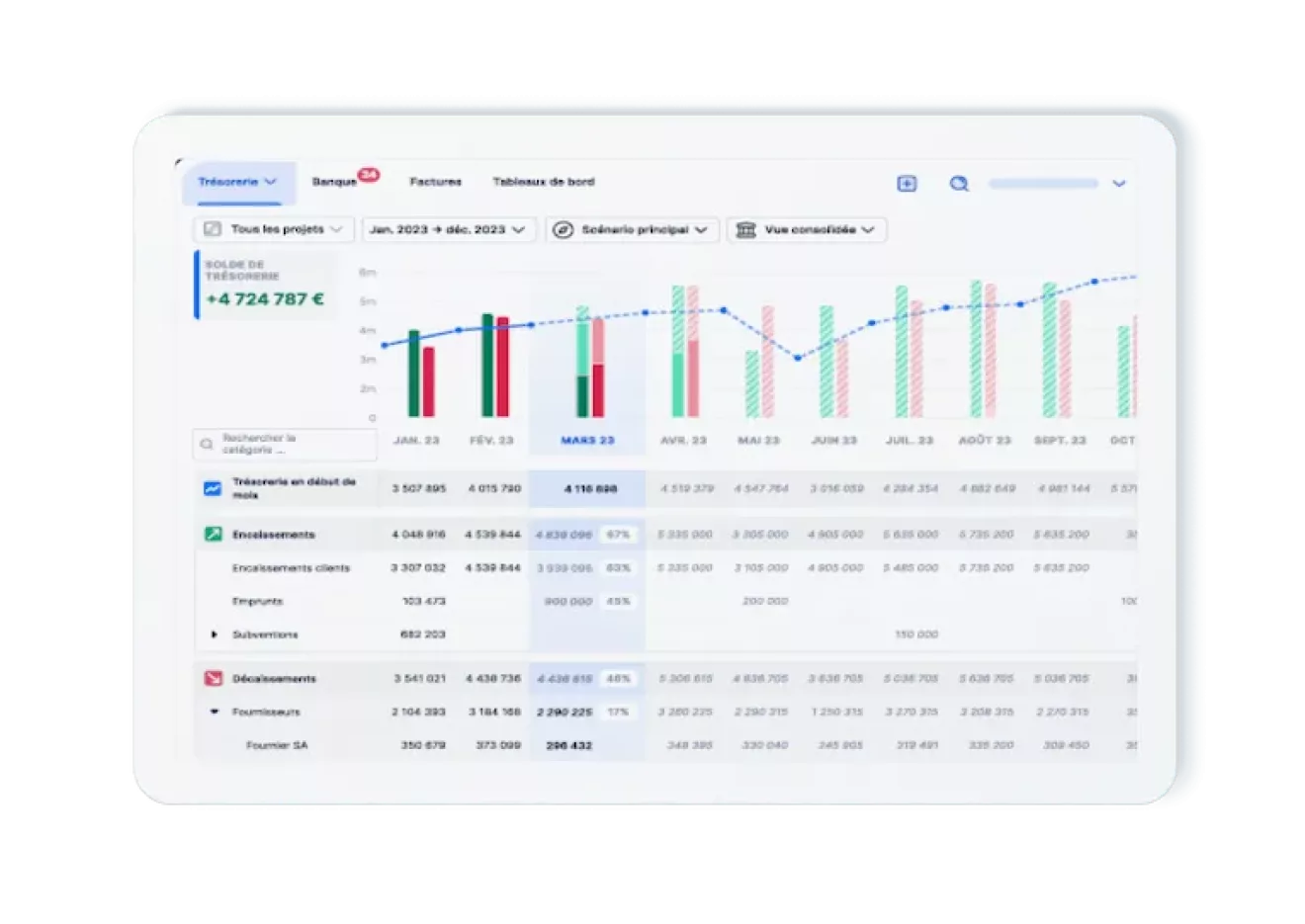
Task: Click the Rechercher la catégorie search field
Action: pos(285,444)
